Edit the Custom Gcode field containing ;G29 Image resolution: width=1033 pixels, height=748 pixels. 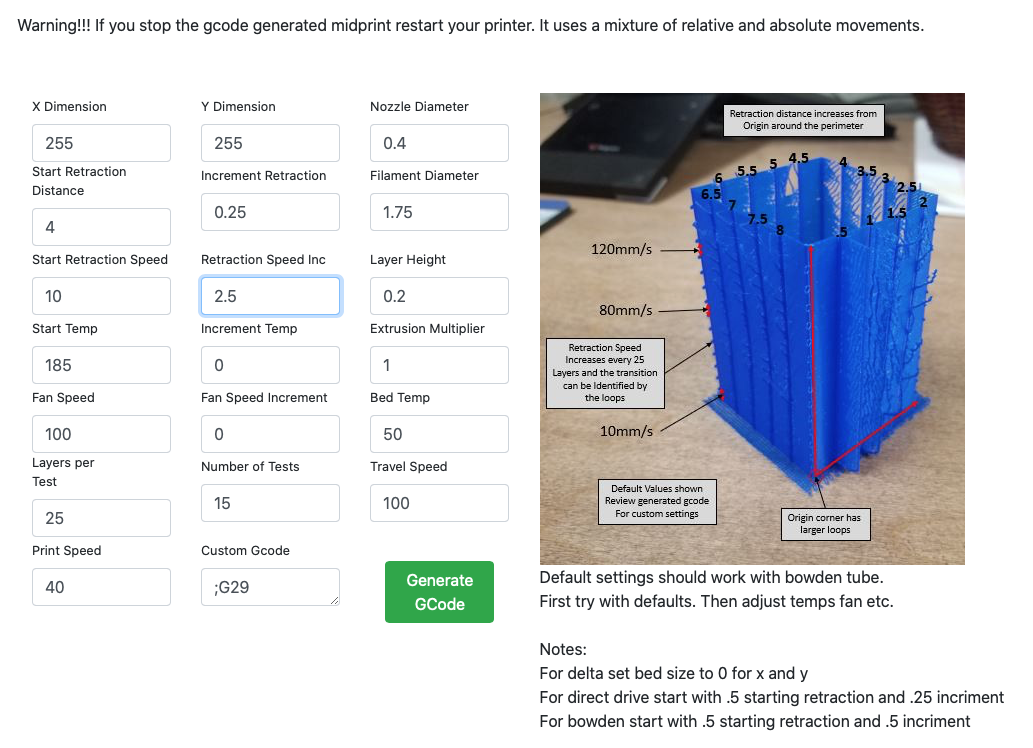click(270, 587)
